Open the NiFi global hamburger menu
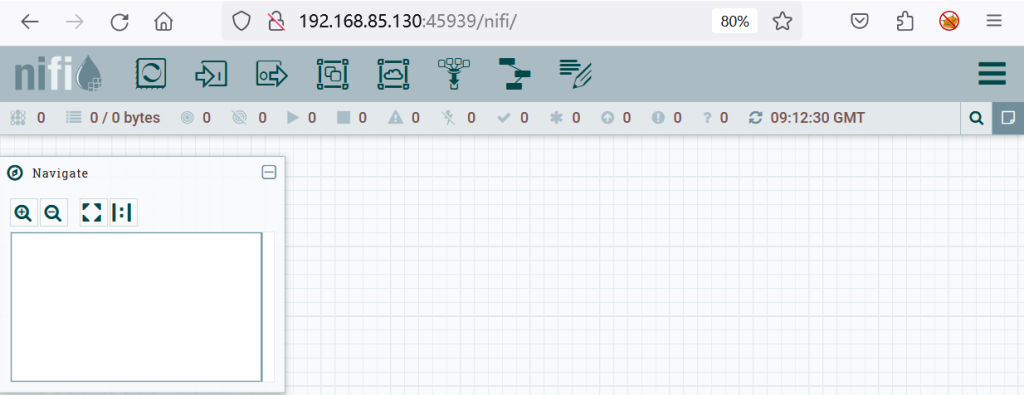This screenshot has width=1024, height=395. click(991, 74)
